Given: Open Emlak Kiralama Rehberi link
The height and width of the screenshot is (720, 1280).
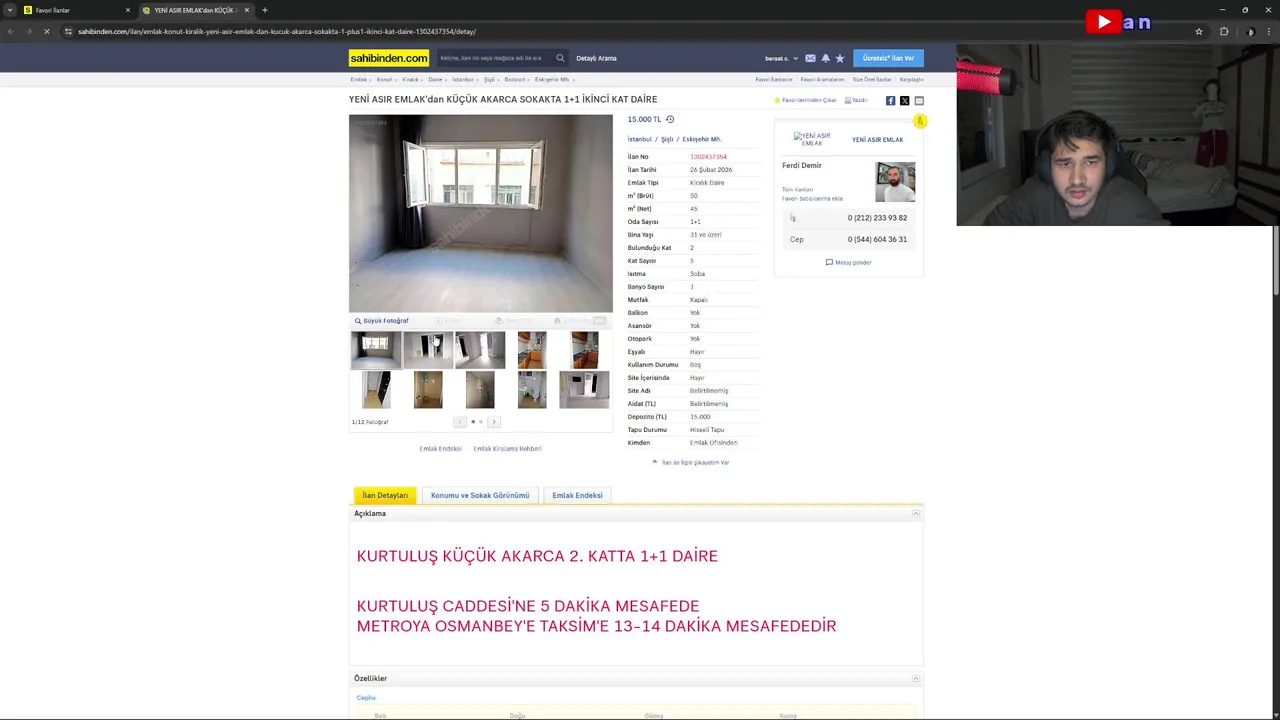Looking at the screenshot, I should (507, 448).
